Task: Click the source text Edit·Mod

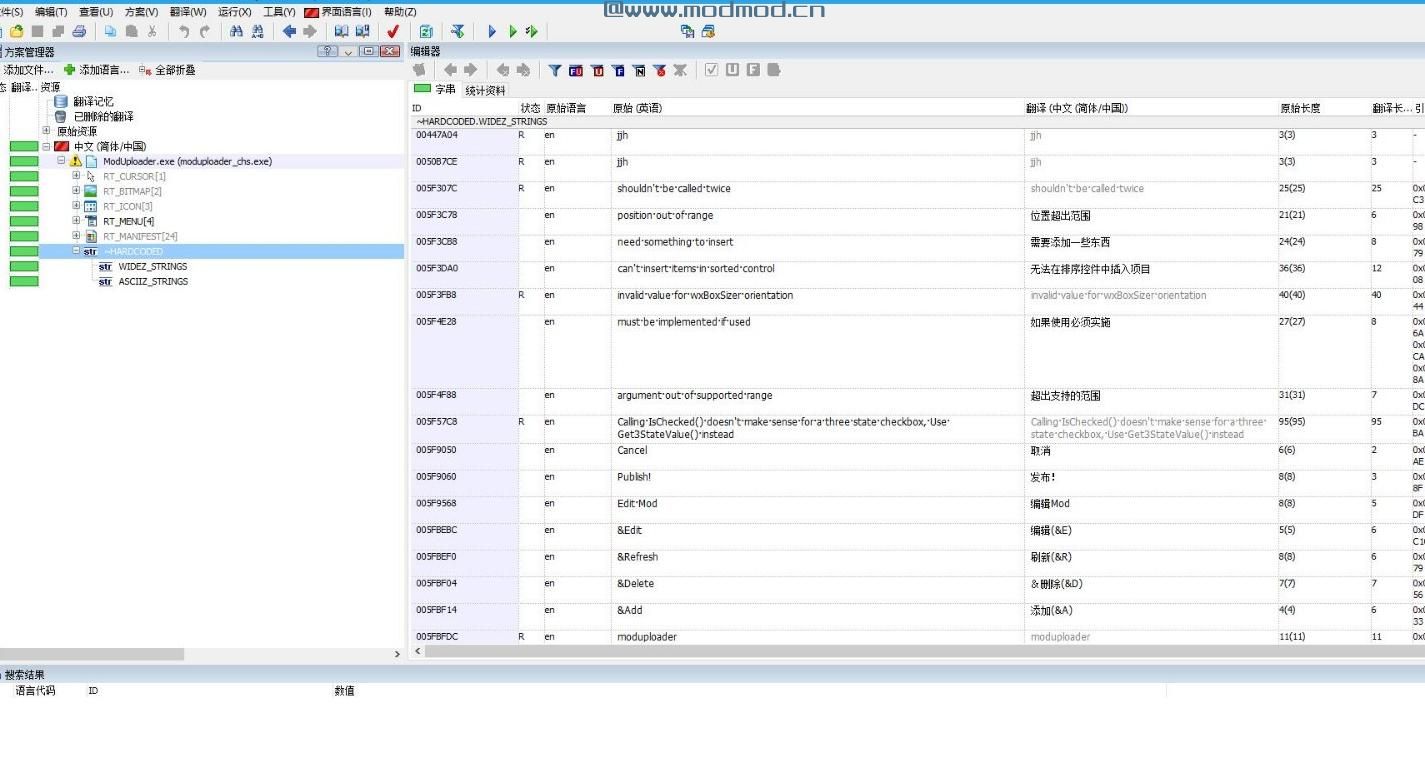Action: coord(636,503)
